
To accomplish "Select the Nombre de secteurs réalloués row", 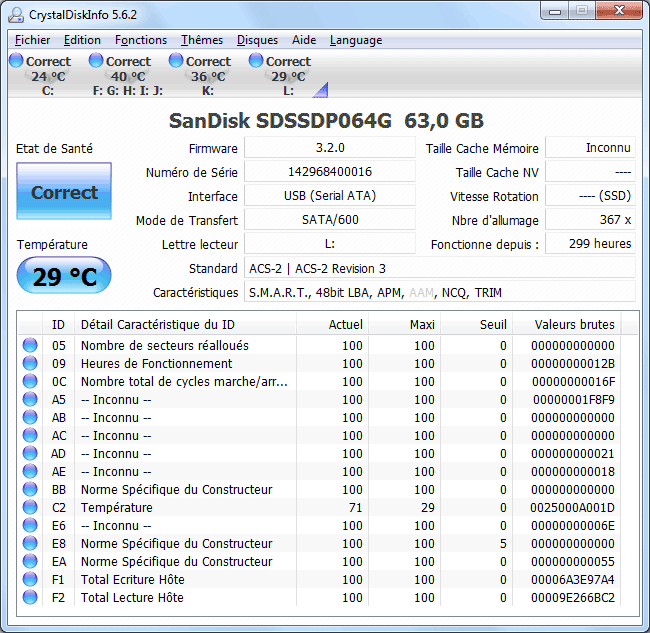I will 318,345.
